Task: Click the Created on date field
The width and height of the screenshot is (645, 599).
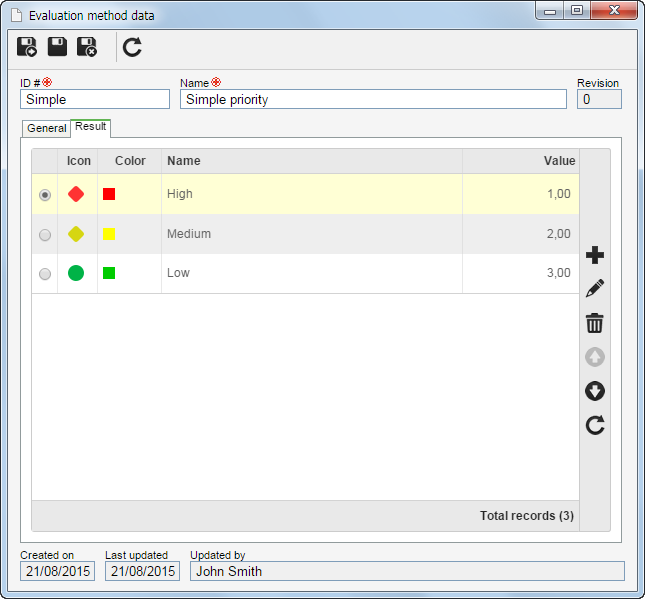Action: click(58, 571)
